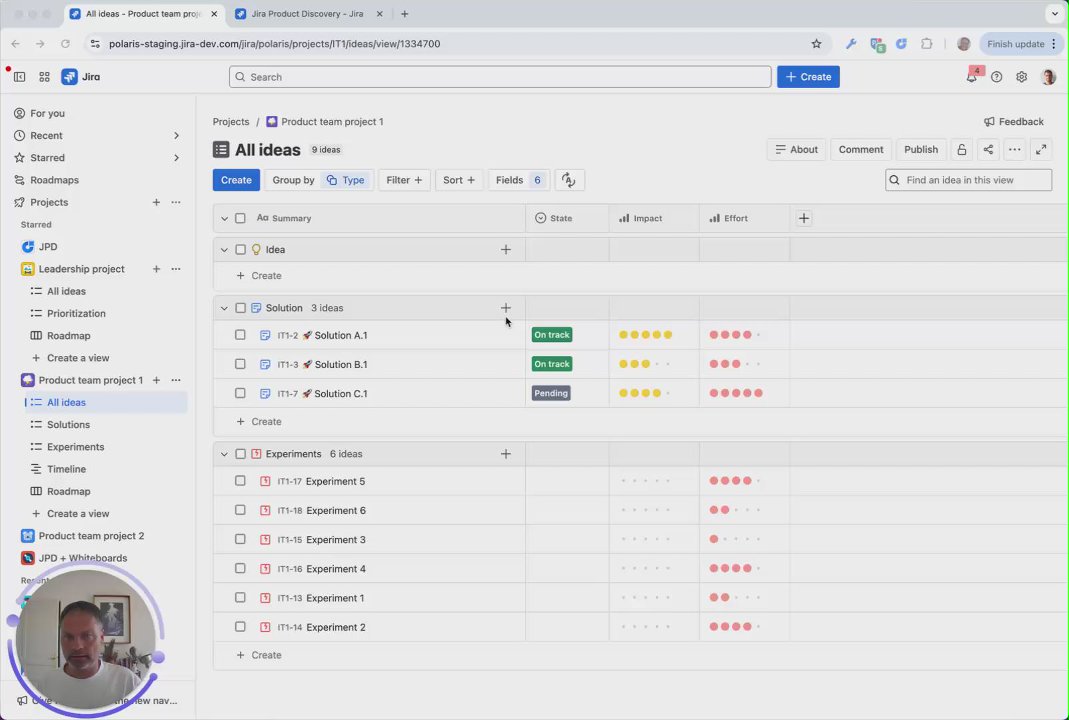Set Effort rating for Solution C.1
Image resolution: width=1069 pixels, height=720 pixels.
point(736,393)
